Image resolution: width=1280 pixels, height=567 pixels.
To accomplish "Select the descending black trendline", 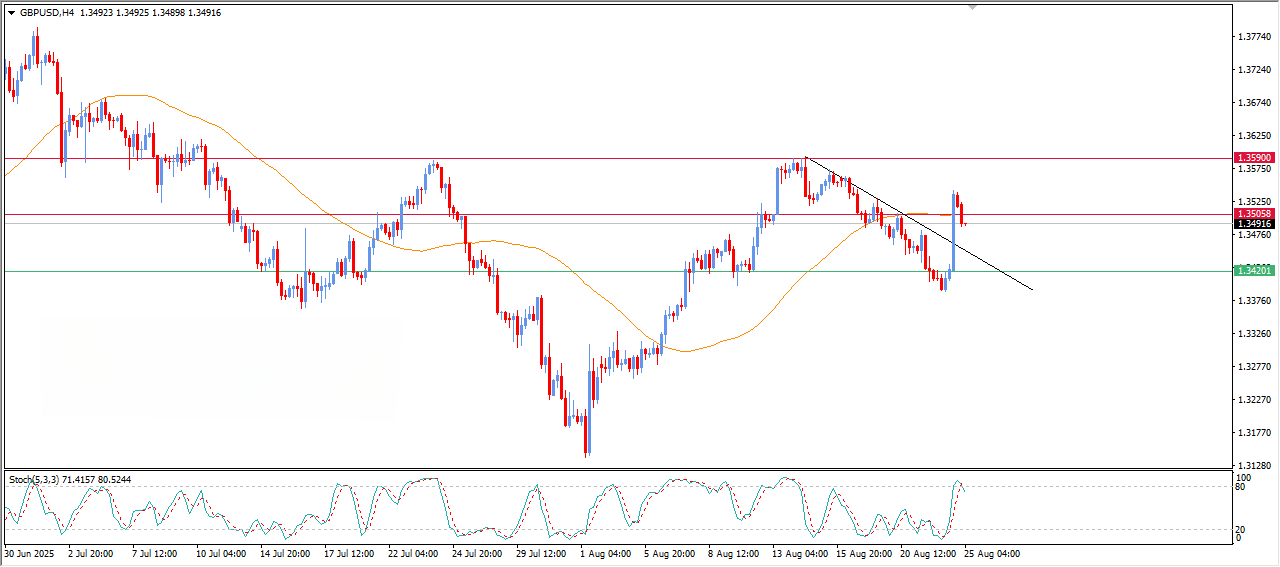I will (x=918, y=224).
